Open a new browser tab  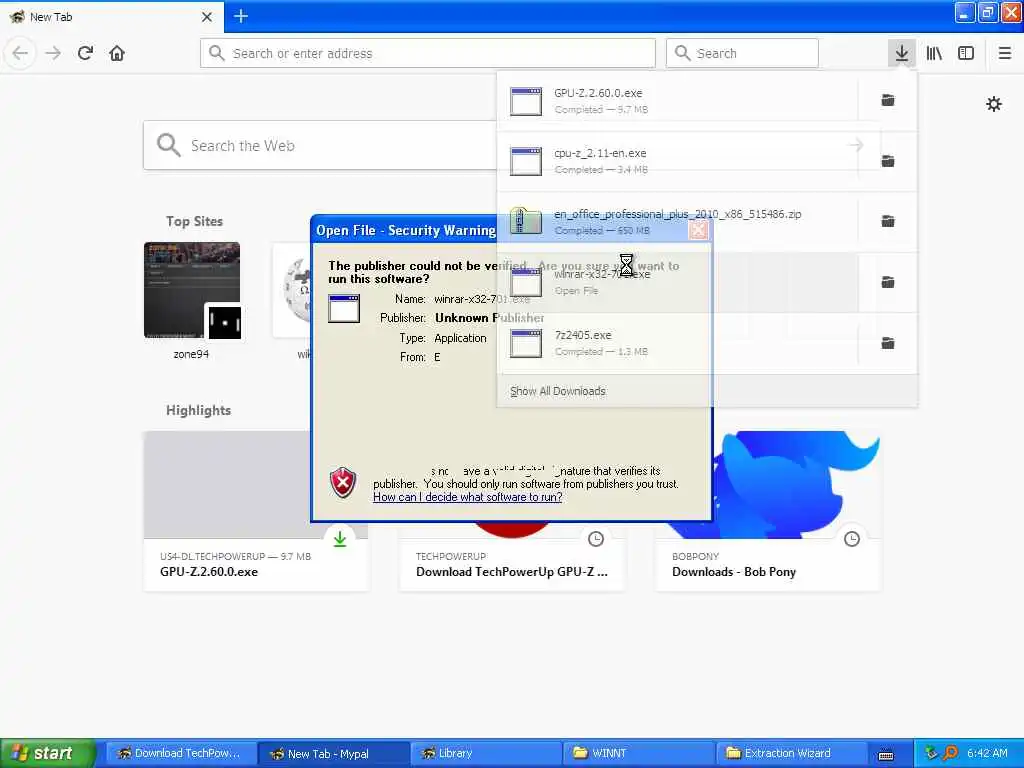tap(241, 16)
